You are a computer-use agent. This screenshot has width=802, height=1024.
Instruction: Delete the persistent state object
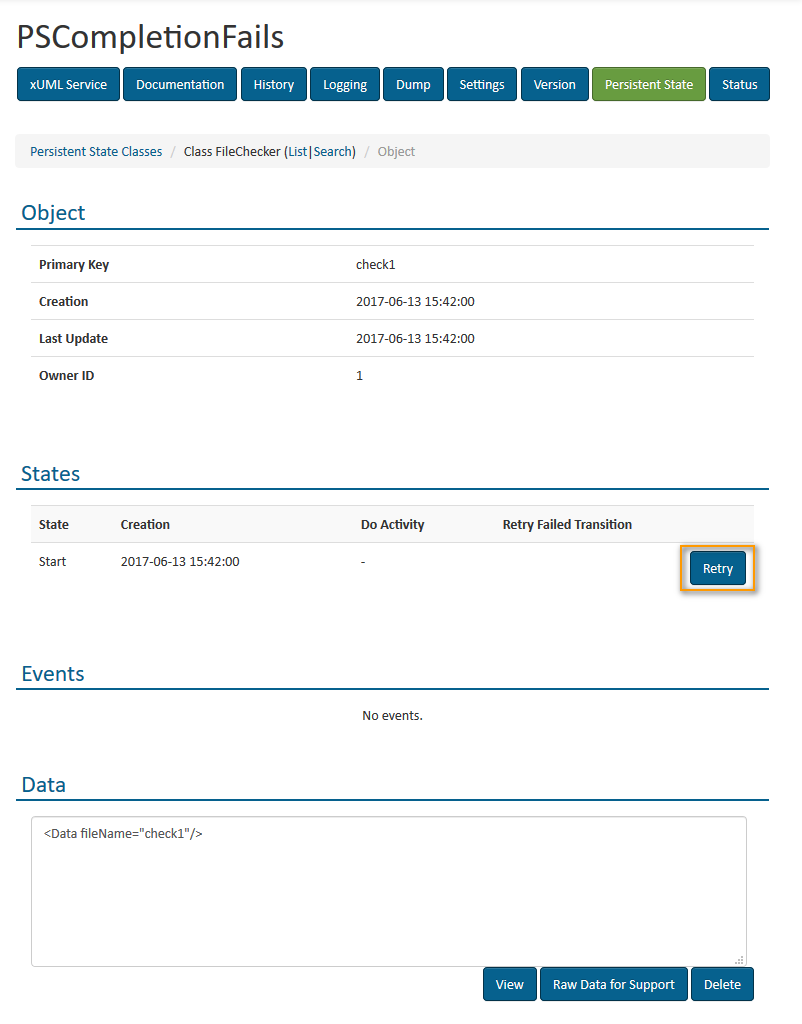pos(721,984)
